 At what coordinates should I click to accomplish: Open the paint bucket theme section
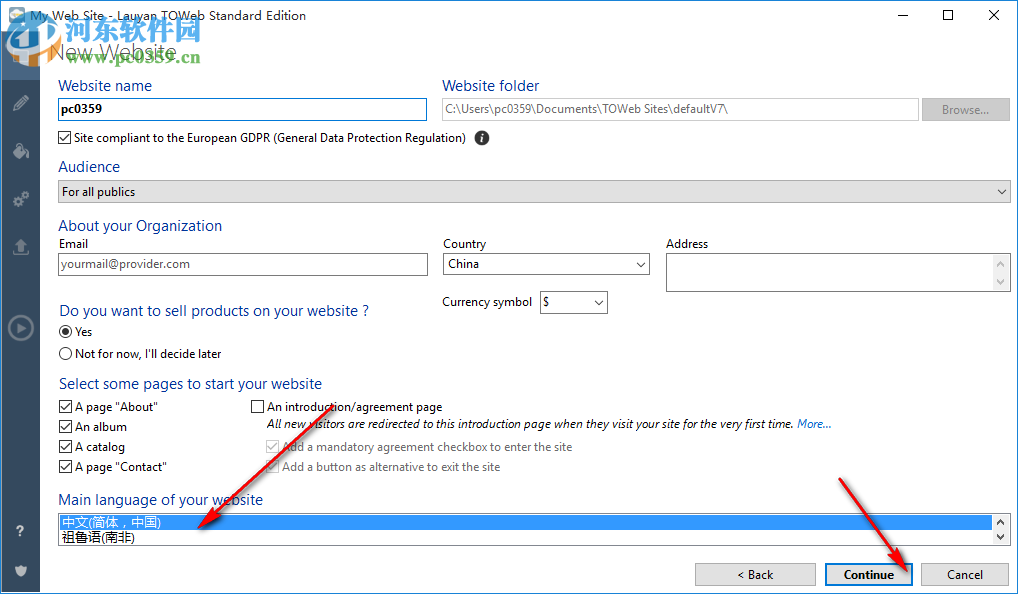[x=20, y=151]
